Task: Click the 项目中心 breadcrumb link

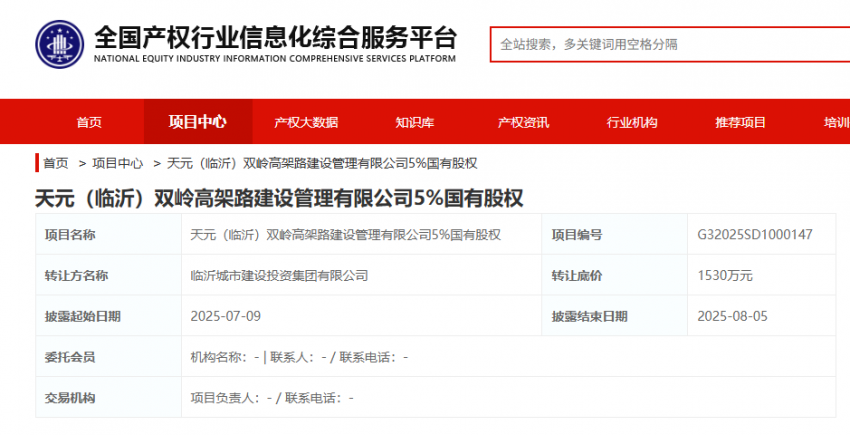Action: [118, 163]
